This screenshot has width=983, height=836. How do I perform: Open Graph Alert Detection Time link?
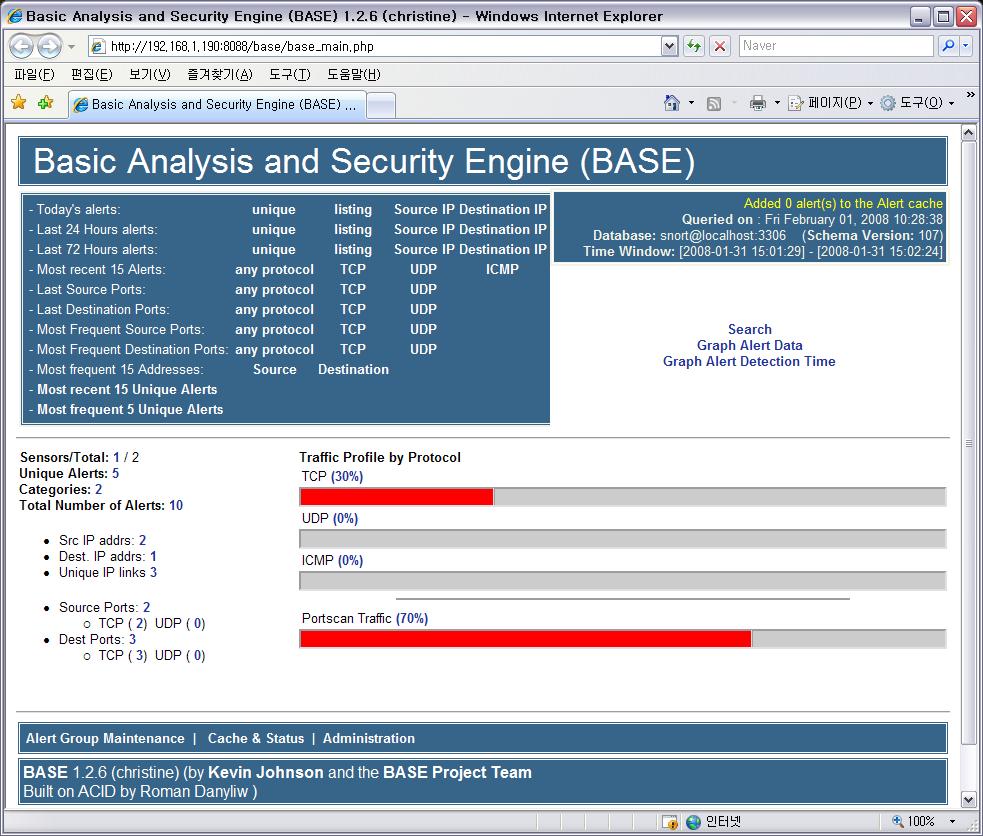tap(749, 361)
